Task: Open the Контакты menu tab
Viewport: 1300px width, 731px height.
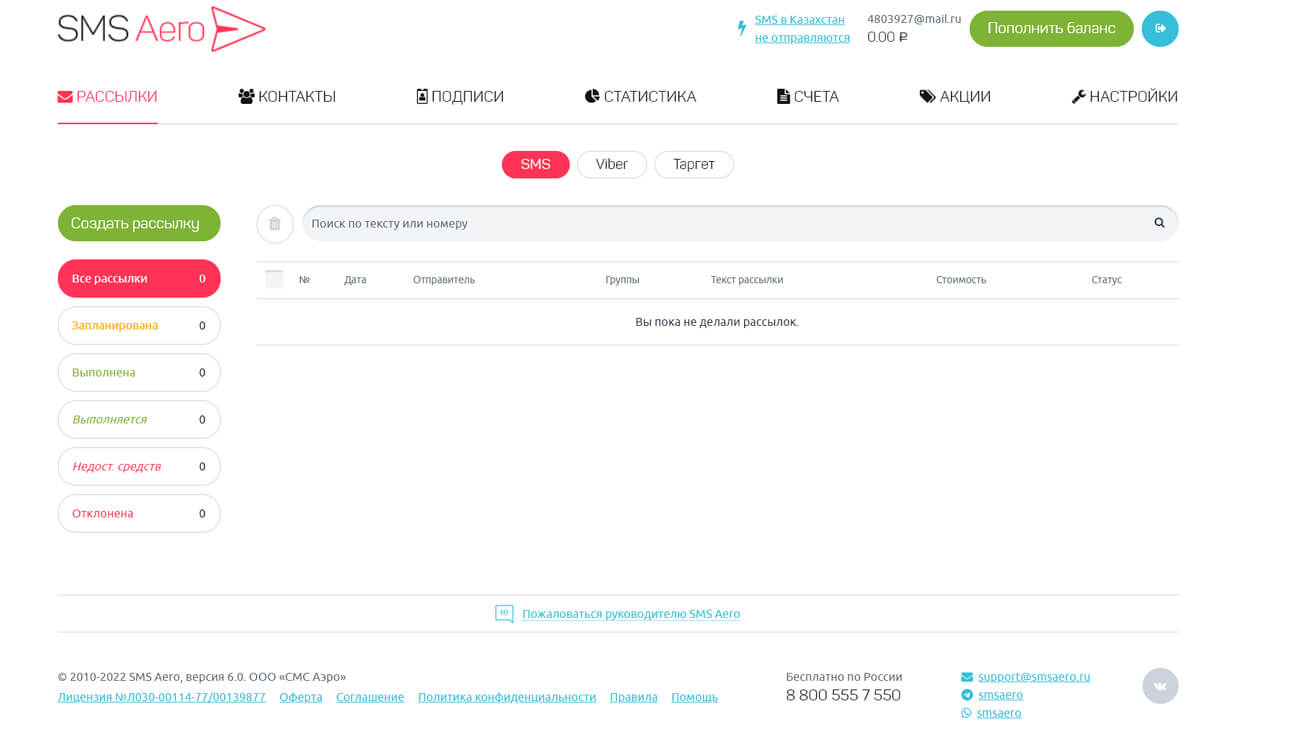Action: click(287, 97)
